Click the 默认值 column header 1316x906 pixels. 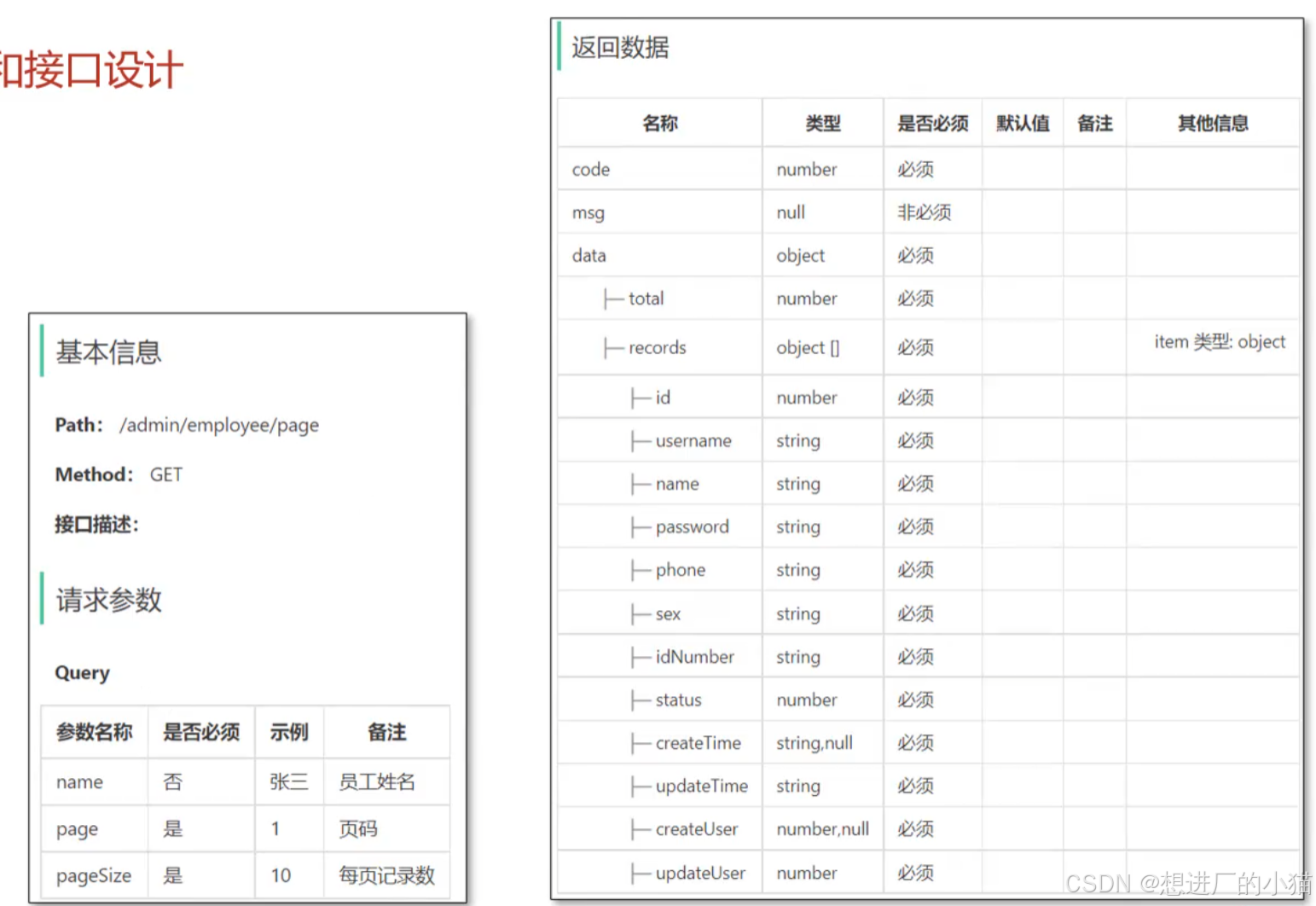pyautogui.click(x=1023, y=124)
